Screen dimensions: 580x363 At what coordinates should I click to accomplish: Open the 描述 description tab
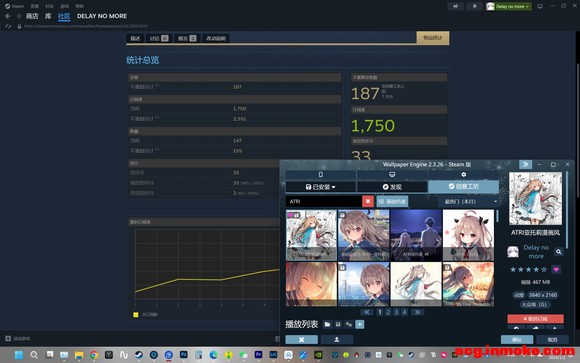[135, 38]
